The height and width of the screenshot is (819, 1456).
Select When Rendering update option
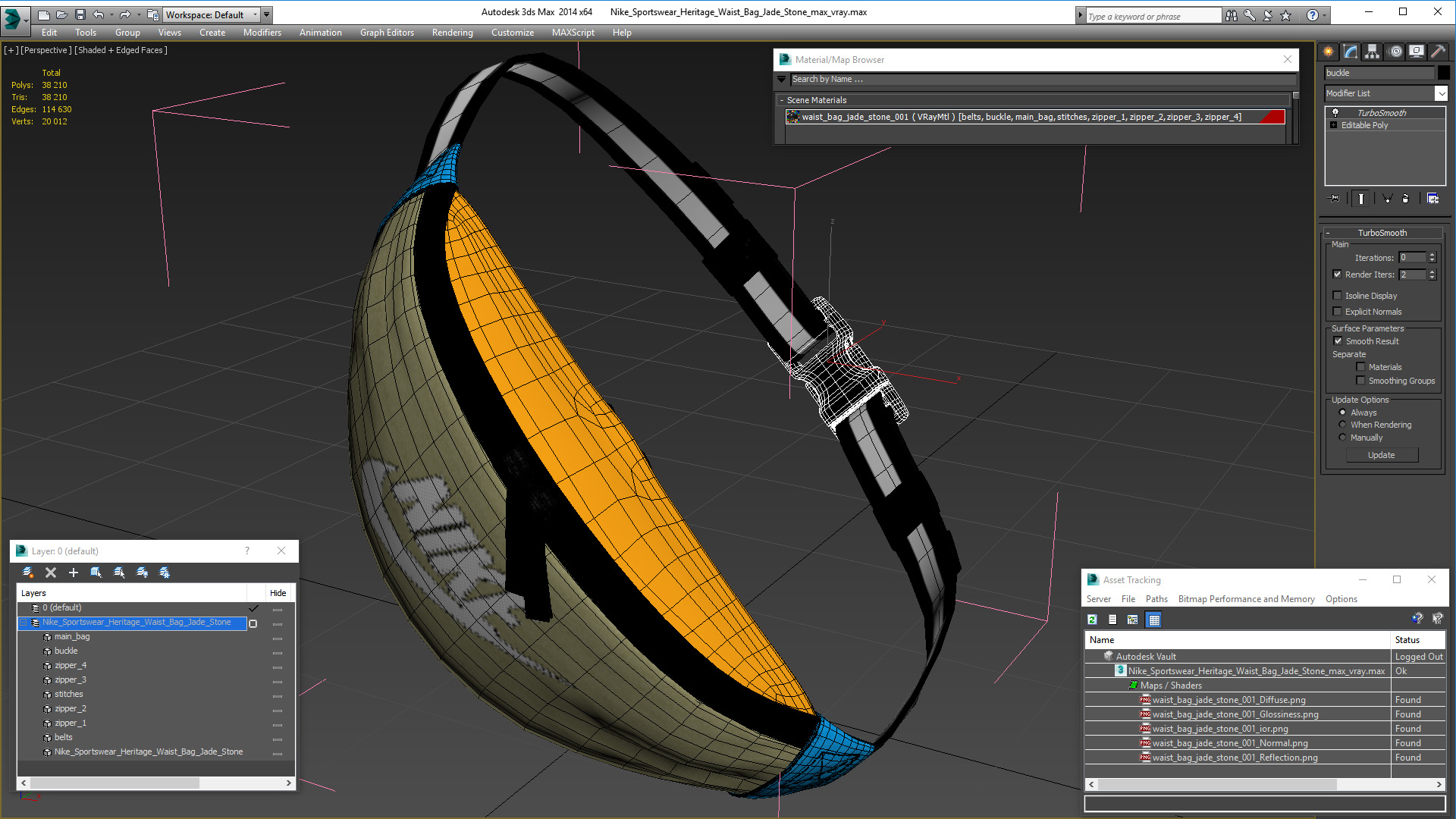[1342, 425]
